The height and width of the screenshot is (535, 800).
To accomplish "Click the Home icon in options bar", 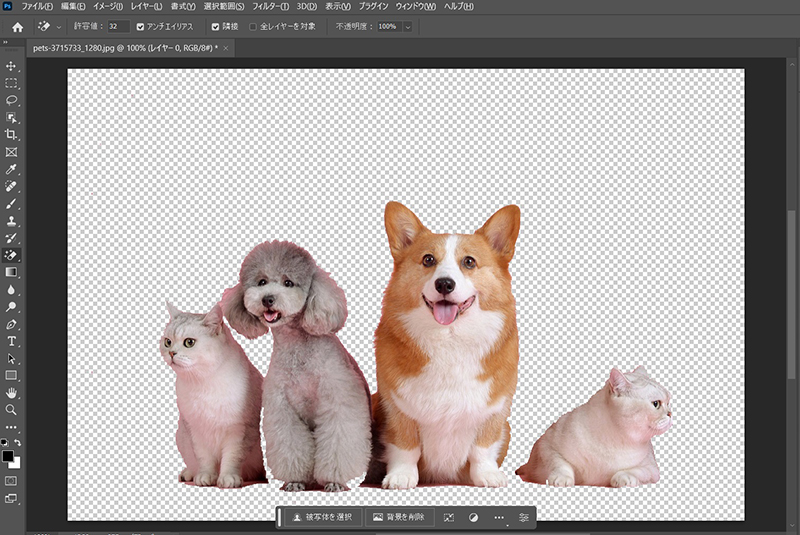I will pyautogui.click(x=17, y=27).
